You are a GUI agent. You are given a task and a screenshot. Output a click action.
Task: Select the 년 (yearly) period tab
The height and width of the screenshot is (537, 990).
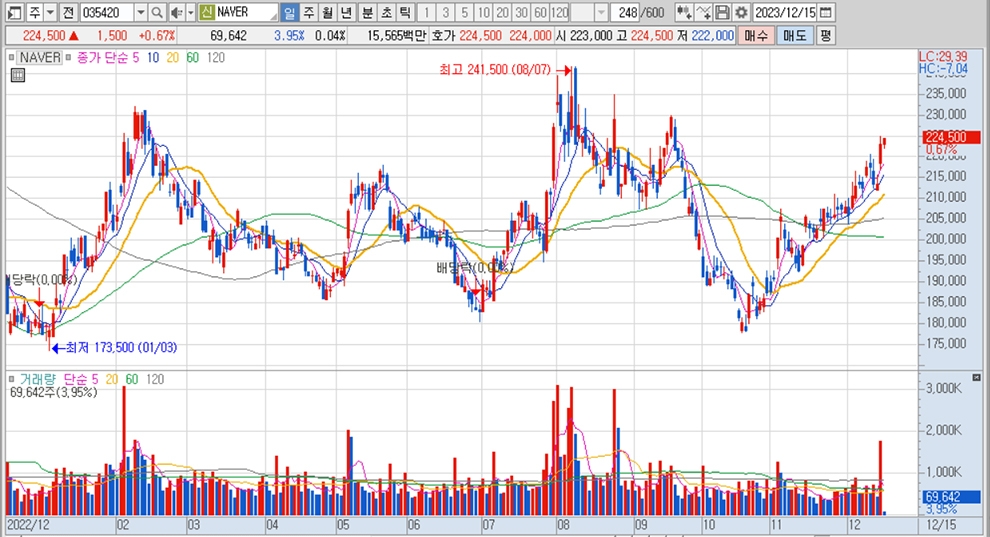346,13
